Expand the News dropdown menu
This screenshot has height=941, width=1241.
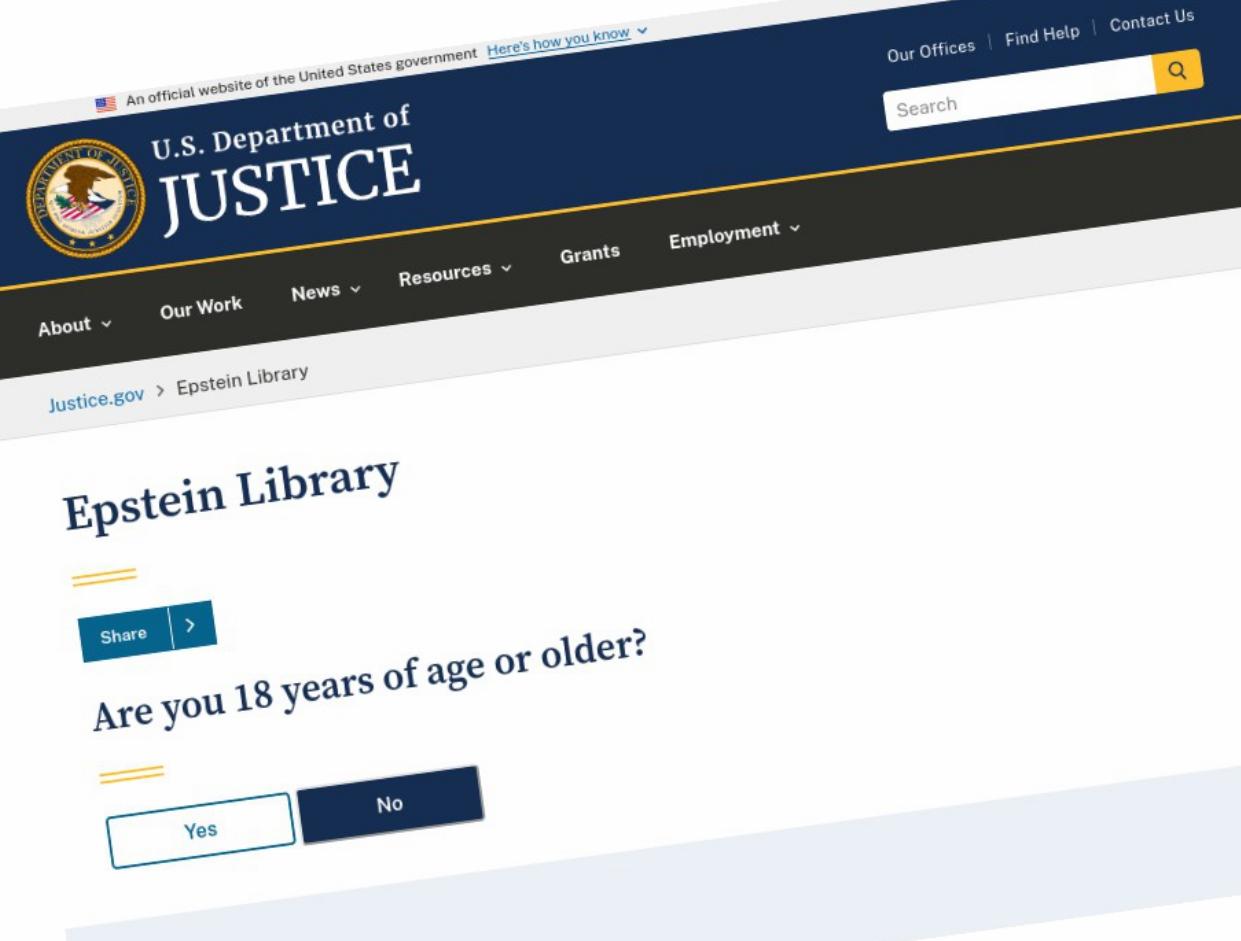(x=325, y=290)
